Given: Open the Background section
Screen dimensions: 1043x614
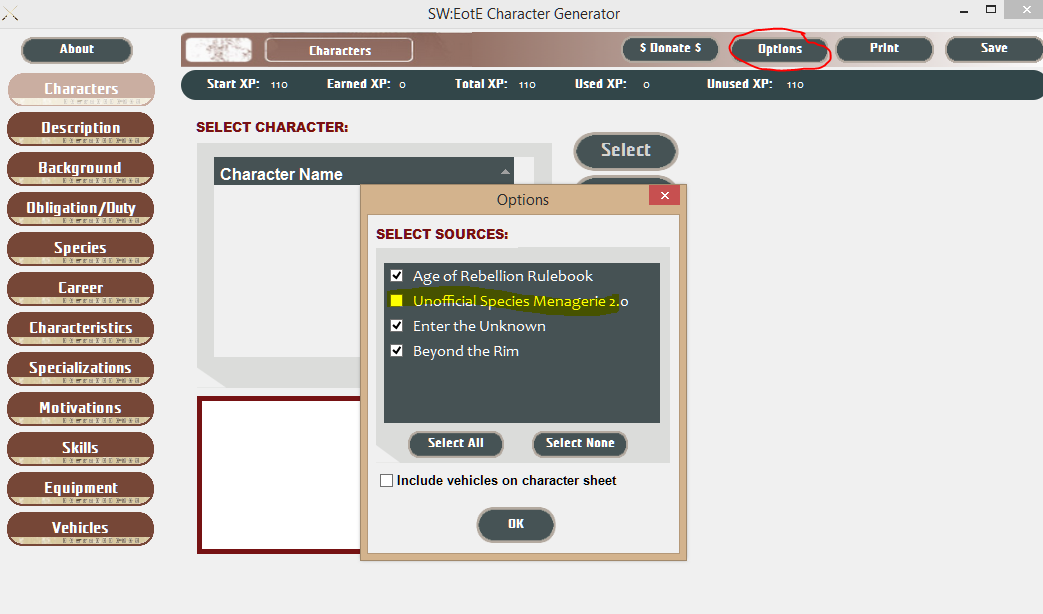Looking at the screenshot, I should point(80,168).
